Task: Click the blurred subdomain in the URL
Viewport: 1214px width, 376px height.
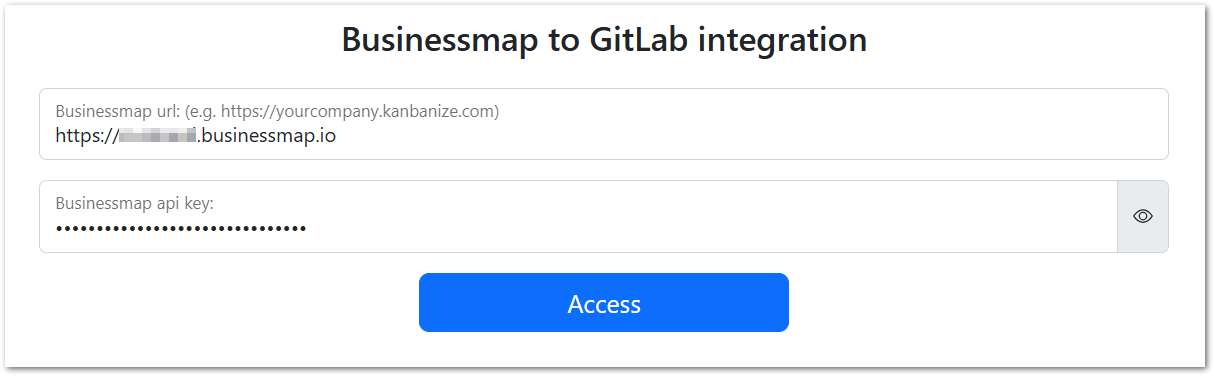Action: (x=157, y=136)
